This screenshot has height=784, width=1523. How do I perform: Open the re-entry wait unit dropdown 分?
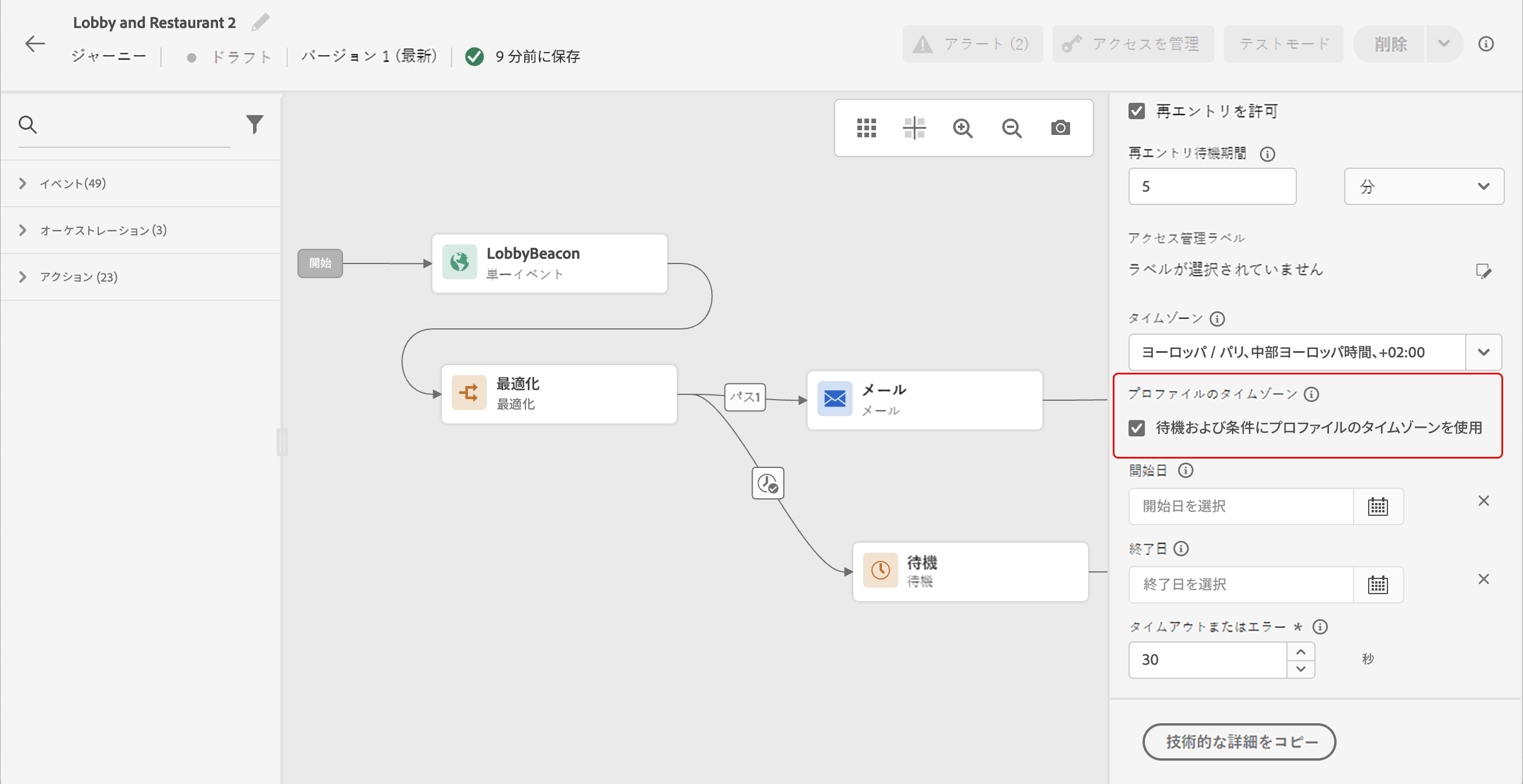[x=1424, y=187]
